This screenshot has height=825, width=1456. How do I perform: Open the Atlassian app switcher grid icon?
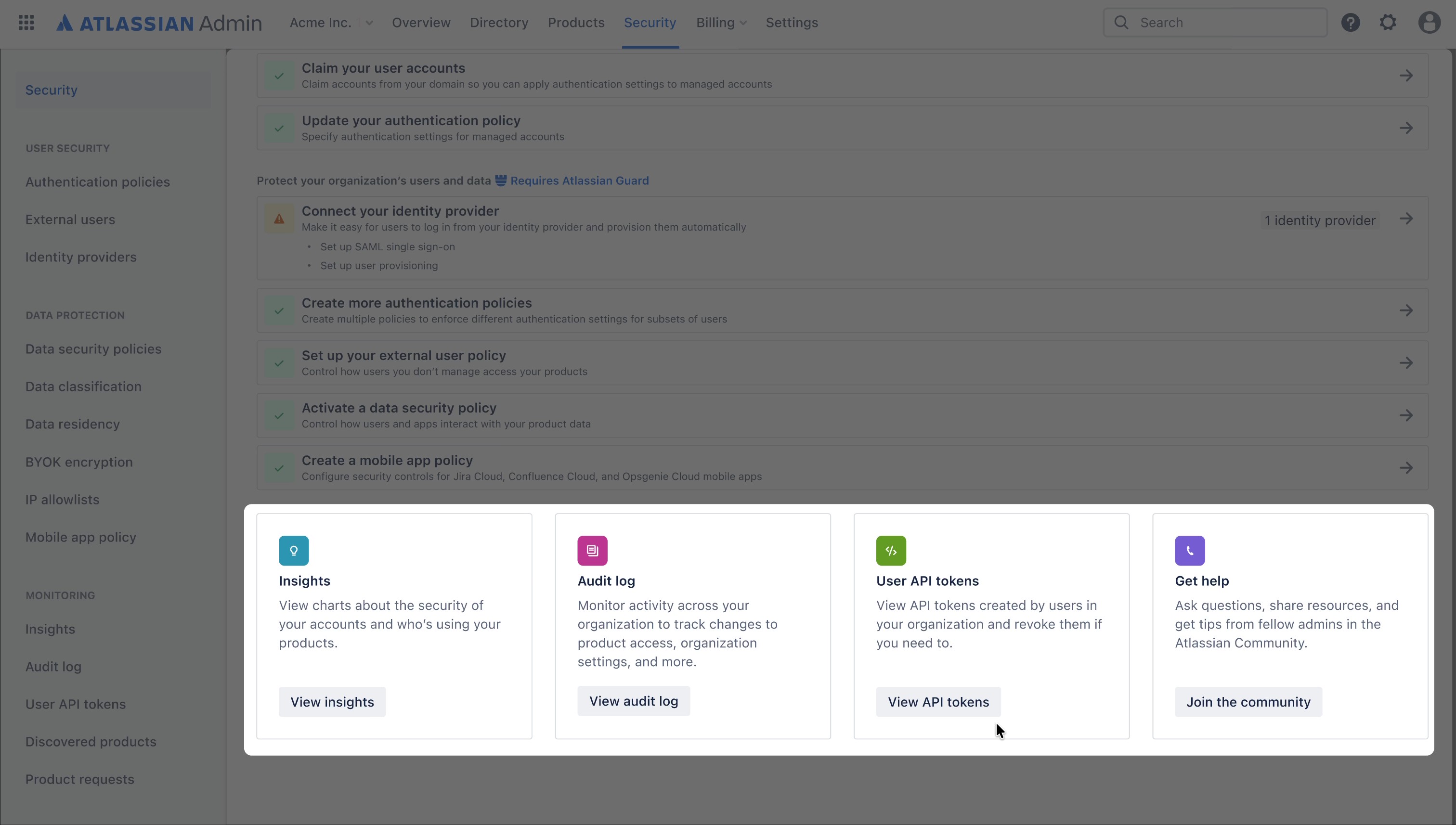click(26, 22)
